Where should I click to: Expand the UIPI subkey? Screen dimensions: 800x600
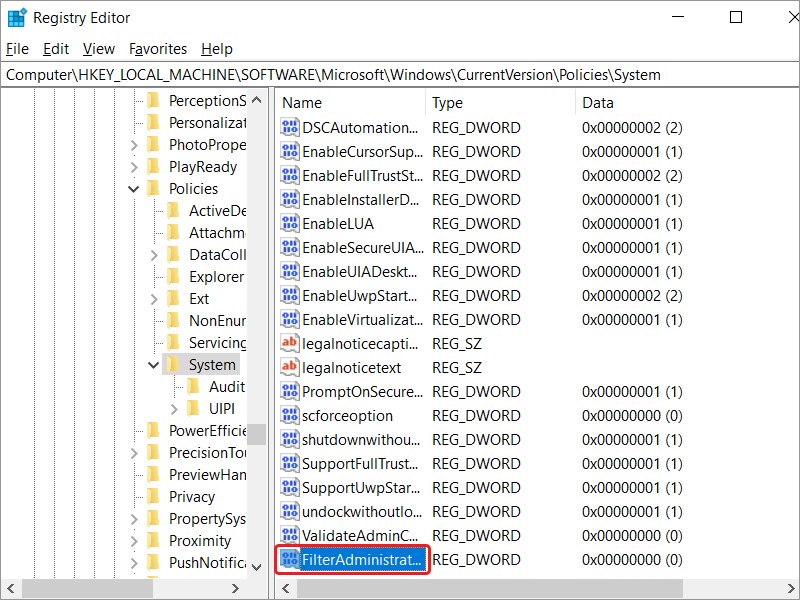(x=174, y=409)
